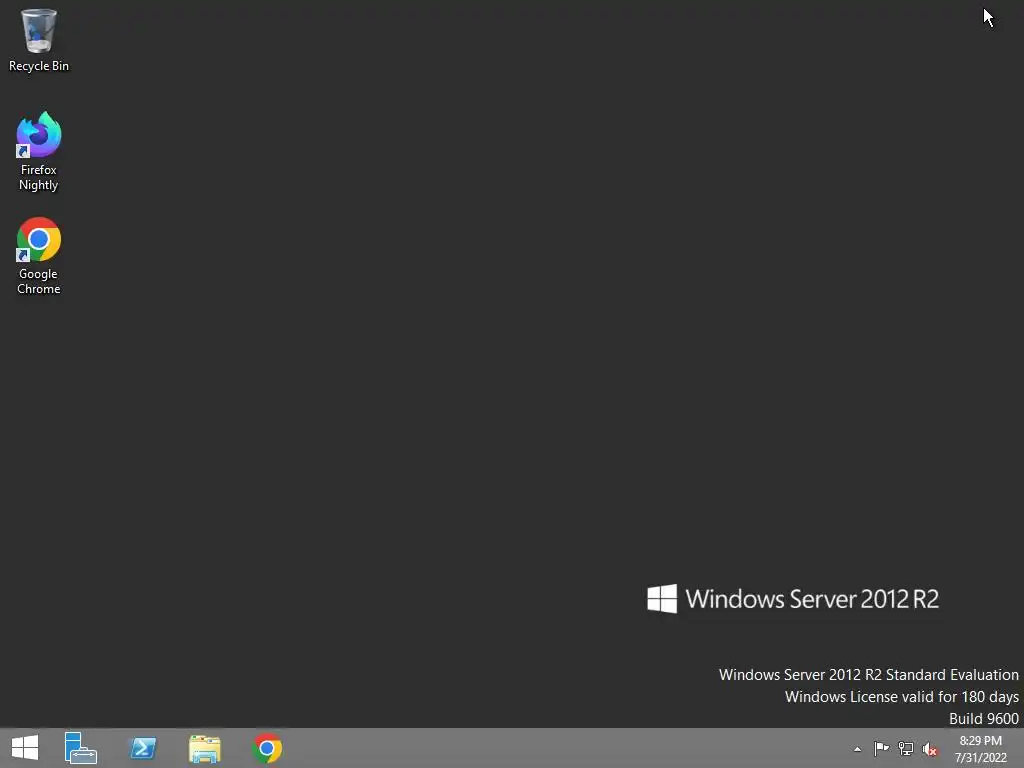Viewport: 1024px width, 768px height.
Task: Launch Google Chrome from the taskbar
Action: coord(267,748)
